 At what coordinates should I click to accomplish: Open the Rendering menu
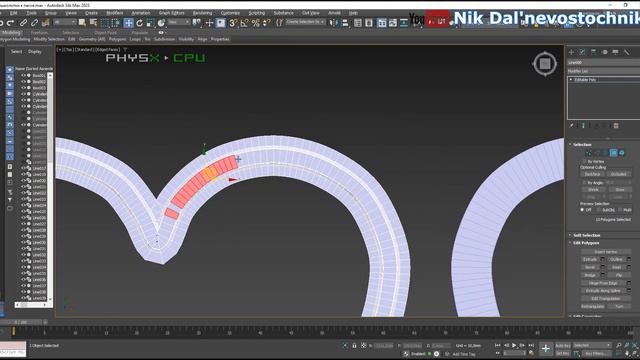(202, 13)
